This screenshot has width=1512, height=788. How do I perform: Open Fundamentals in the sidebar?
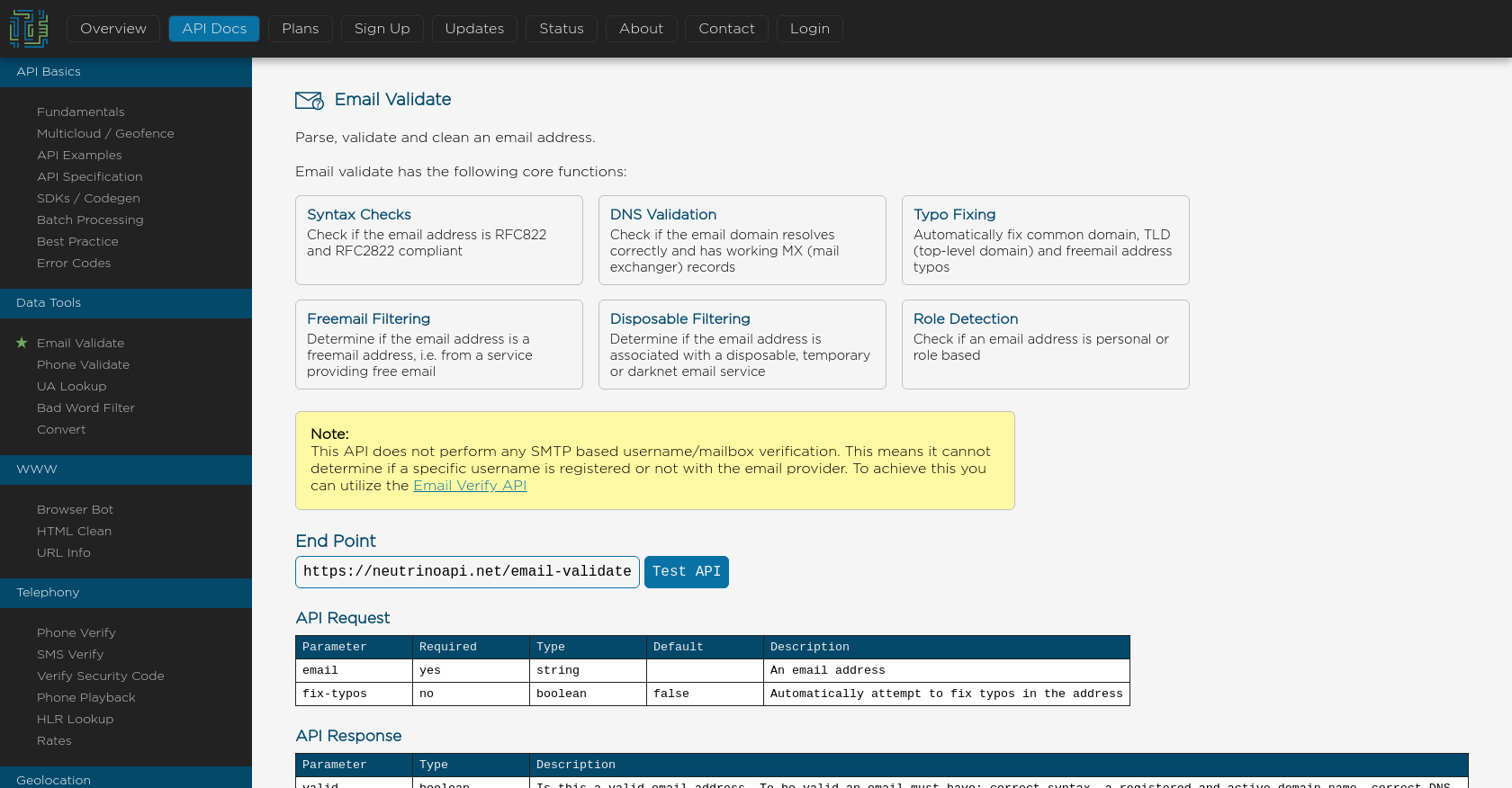tap(81, 112)
